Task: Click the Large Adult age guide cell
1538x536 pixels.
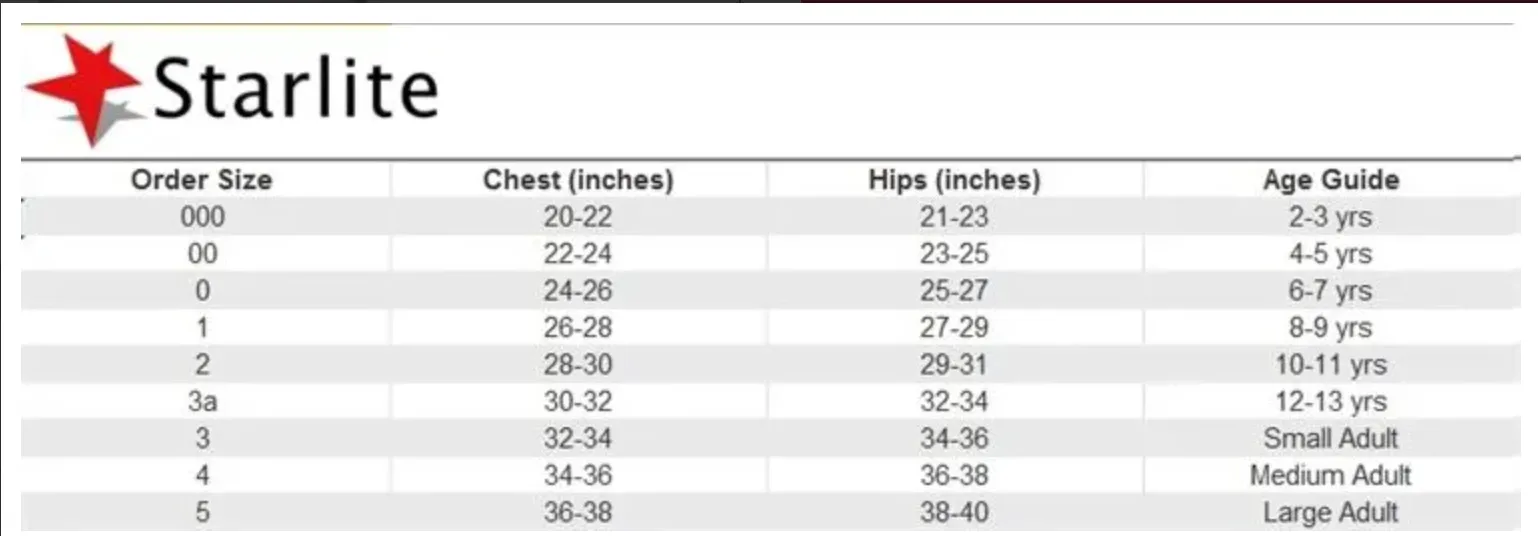Action: tap(1330, 512)
